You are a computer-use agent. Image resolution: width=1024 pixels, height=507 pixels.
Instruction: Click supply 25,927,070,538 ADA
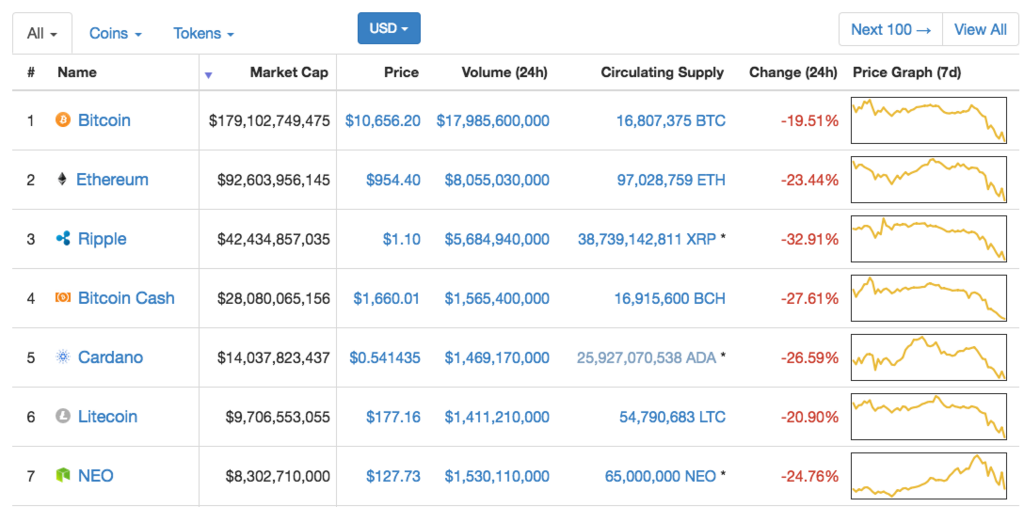(x=647, y=358)
